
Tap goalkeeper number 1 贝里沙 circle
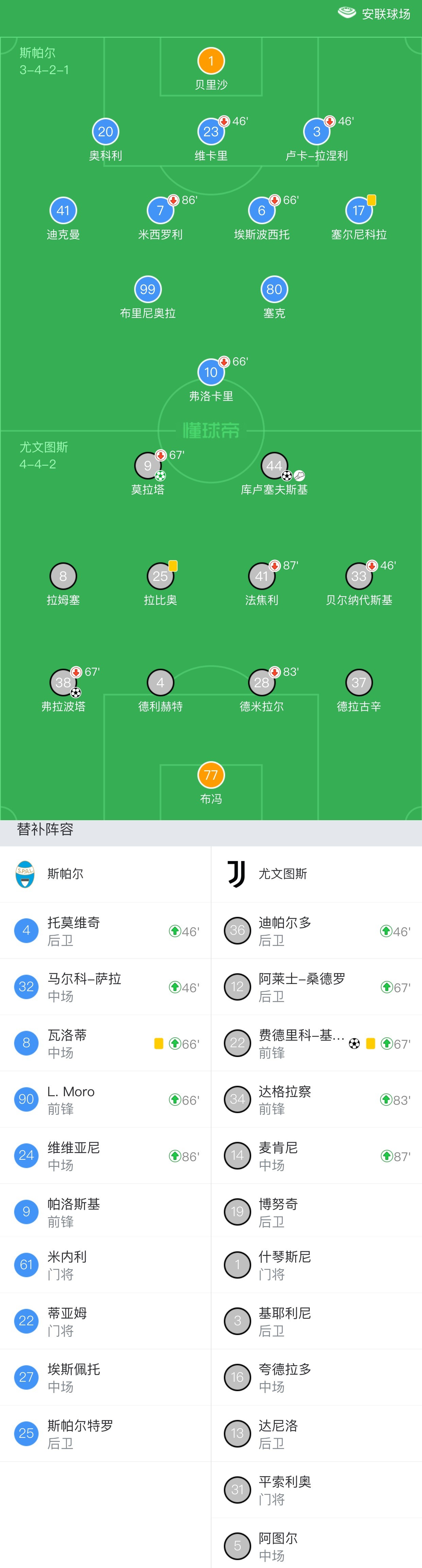(211, 61)
